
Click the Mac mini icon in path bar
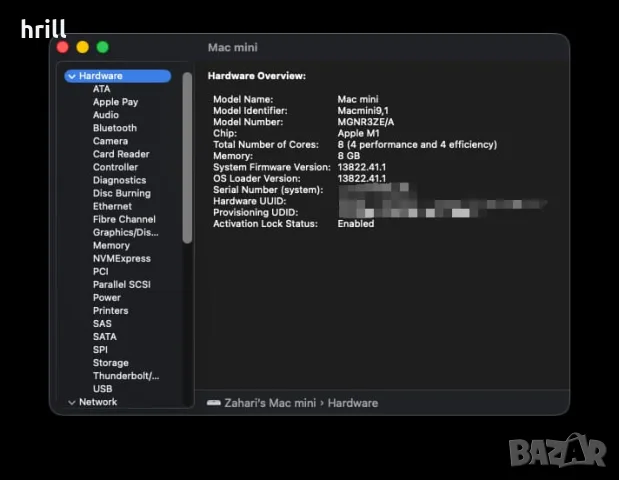coord(214,403)
